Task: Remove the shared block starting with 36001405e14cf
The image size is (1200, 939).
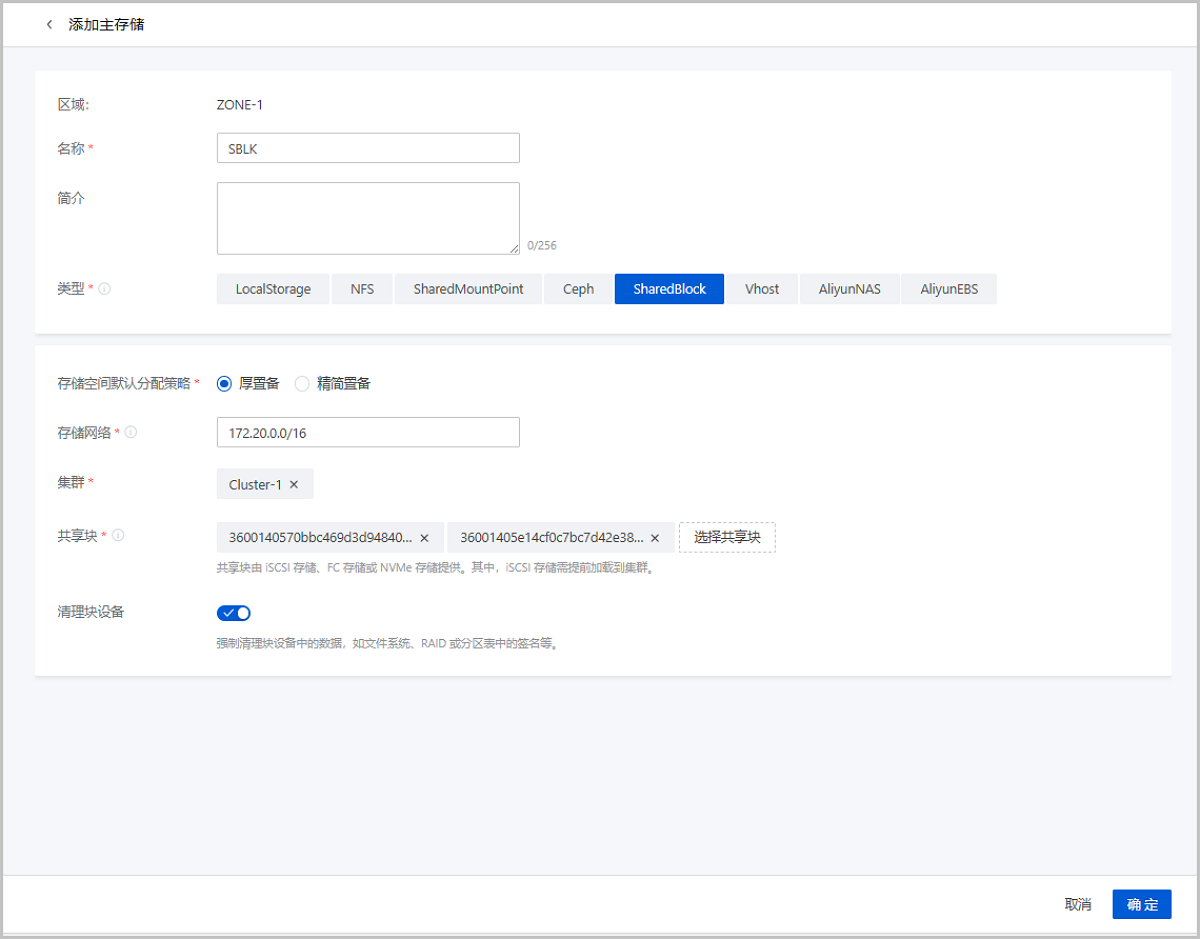Action: [x=655, y=537]
